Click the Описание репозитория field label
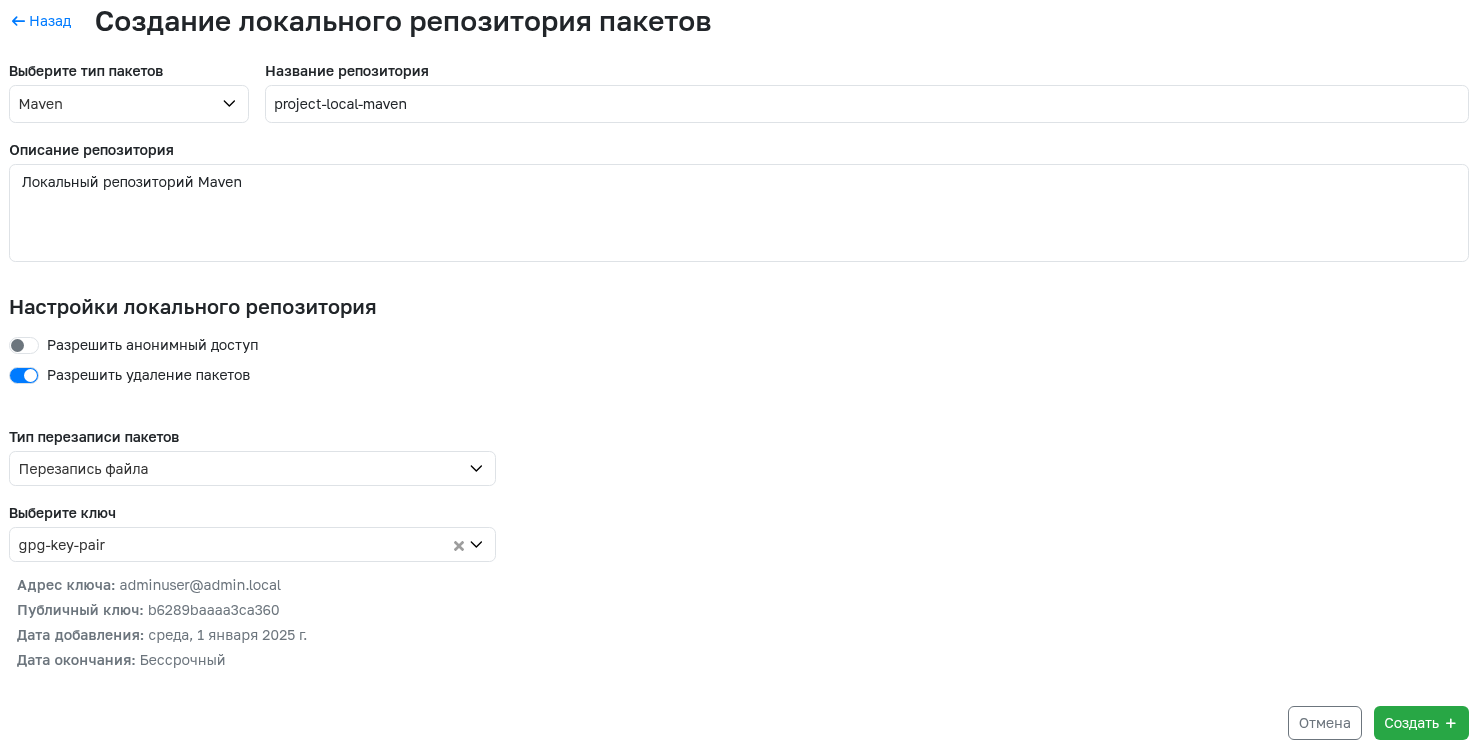This screenshot has width=1476, height=749. pos(91,150)
